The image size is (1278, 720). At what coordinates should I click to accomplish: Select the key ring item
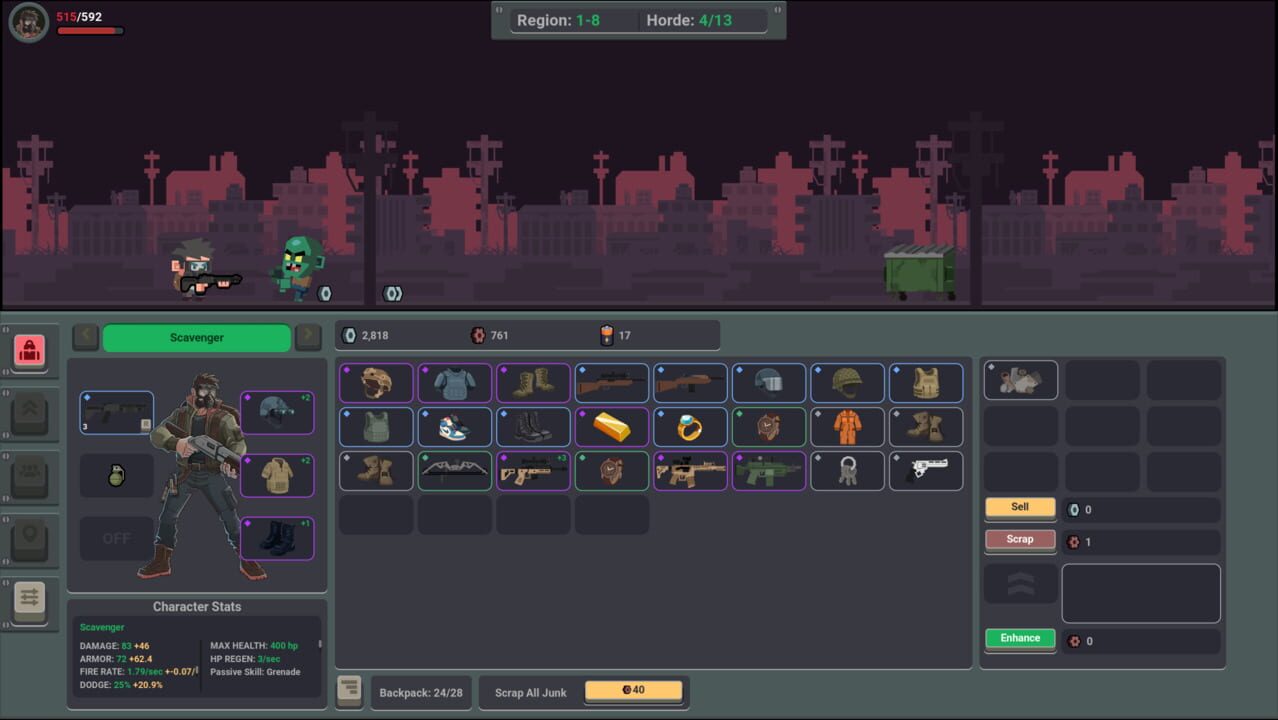[848, 471]
